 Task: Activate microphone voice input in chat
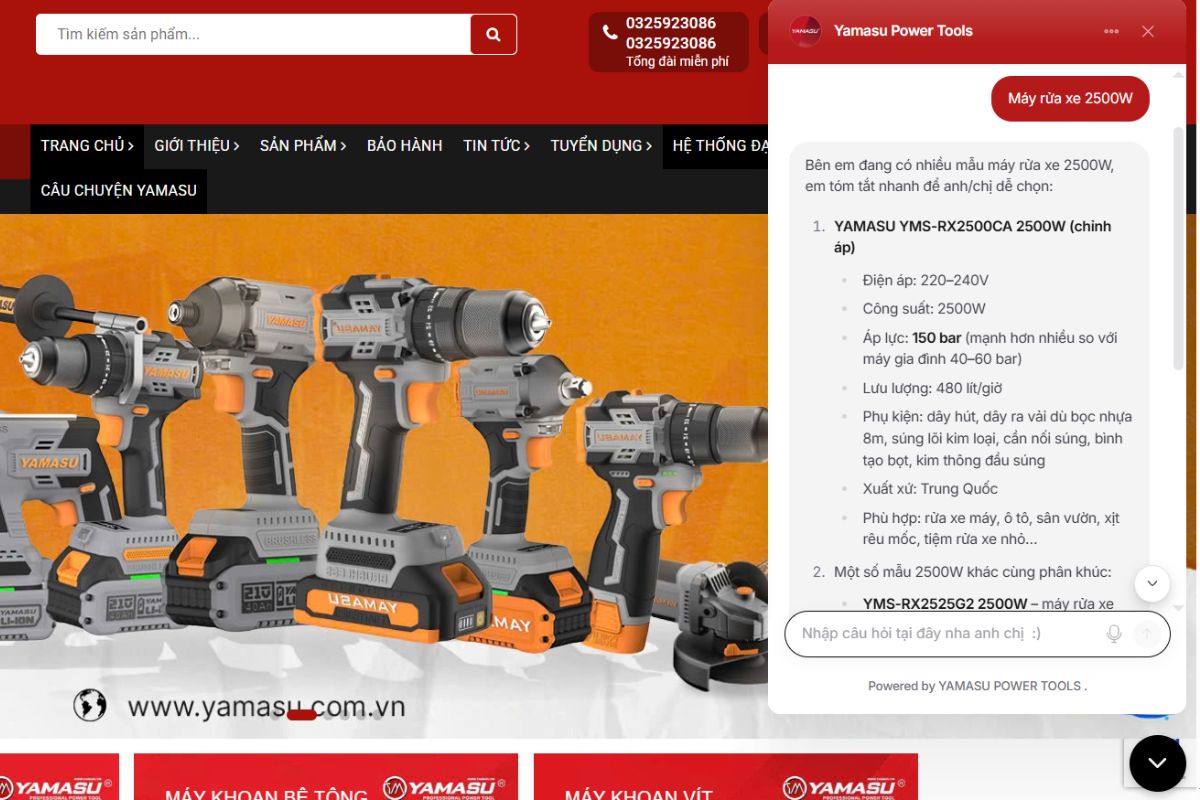1114,634
